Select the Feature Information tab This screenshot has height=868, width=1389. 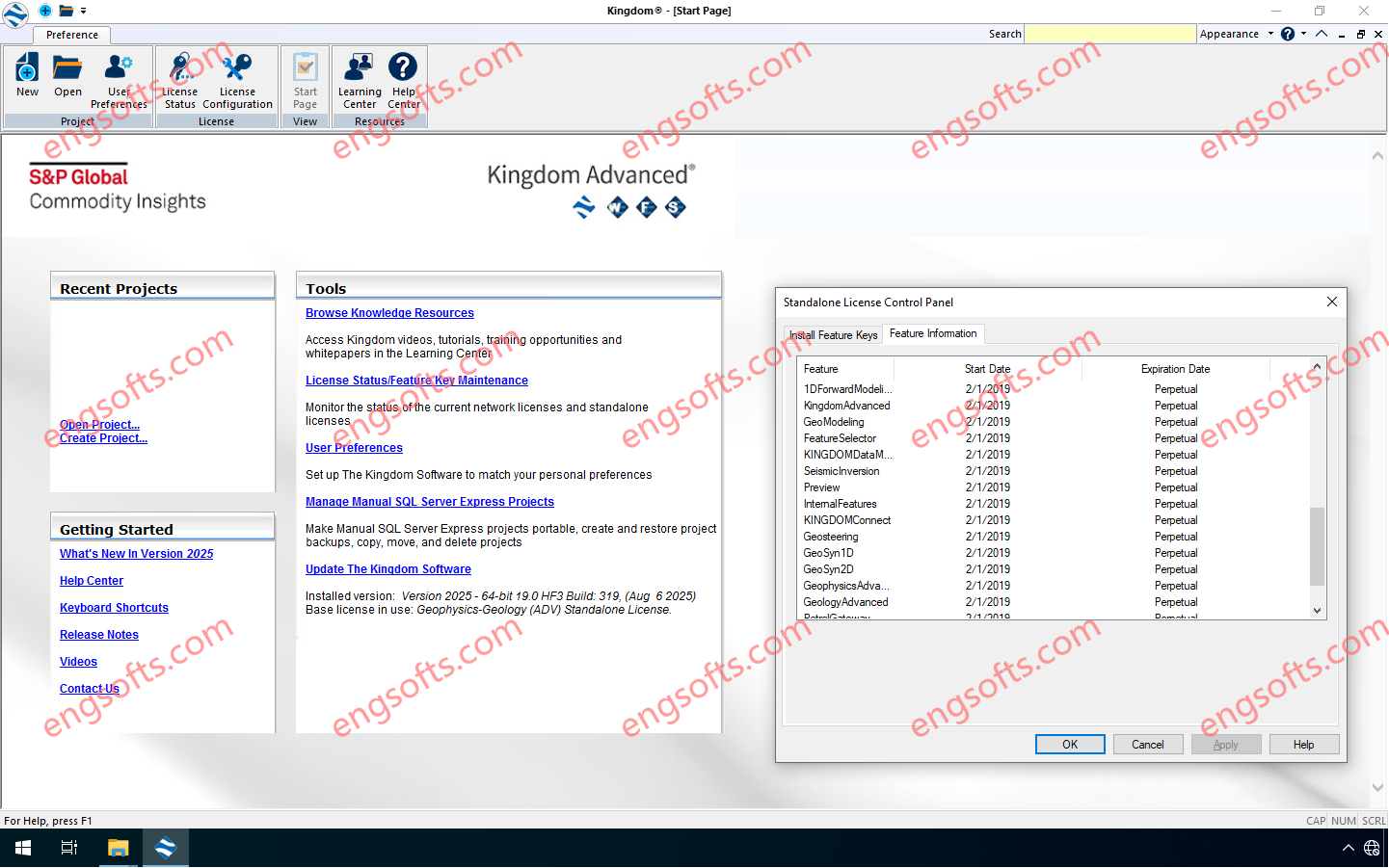(933, 333)
